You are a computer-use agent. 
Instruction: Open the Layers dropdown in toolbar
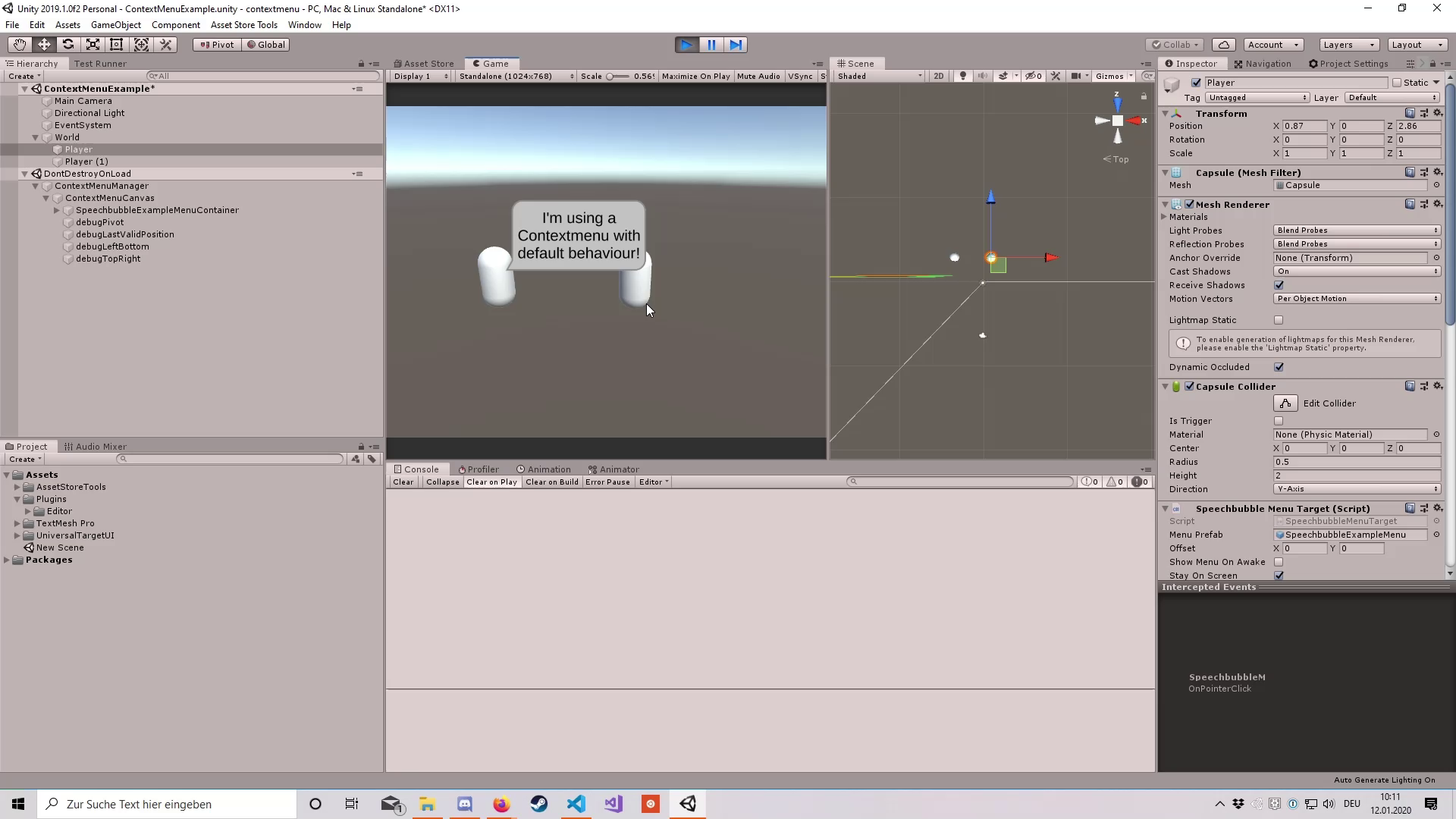1349,45
